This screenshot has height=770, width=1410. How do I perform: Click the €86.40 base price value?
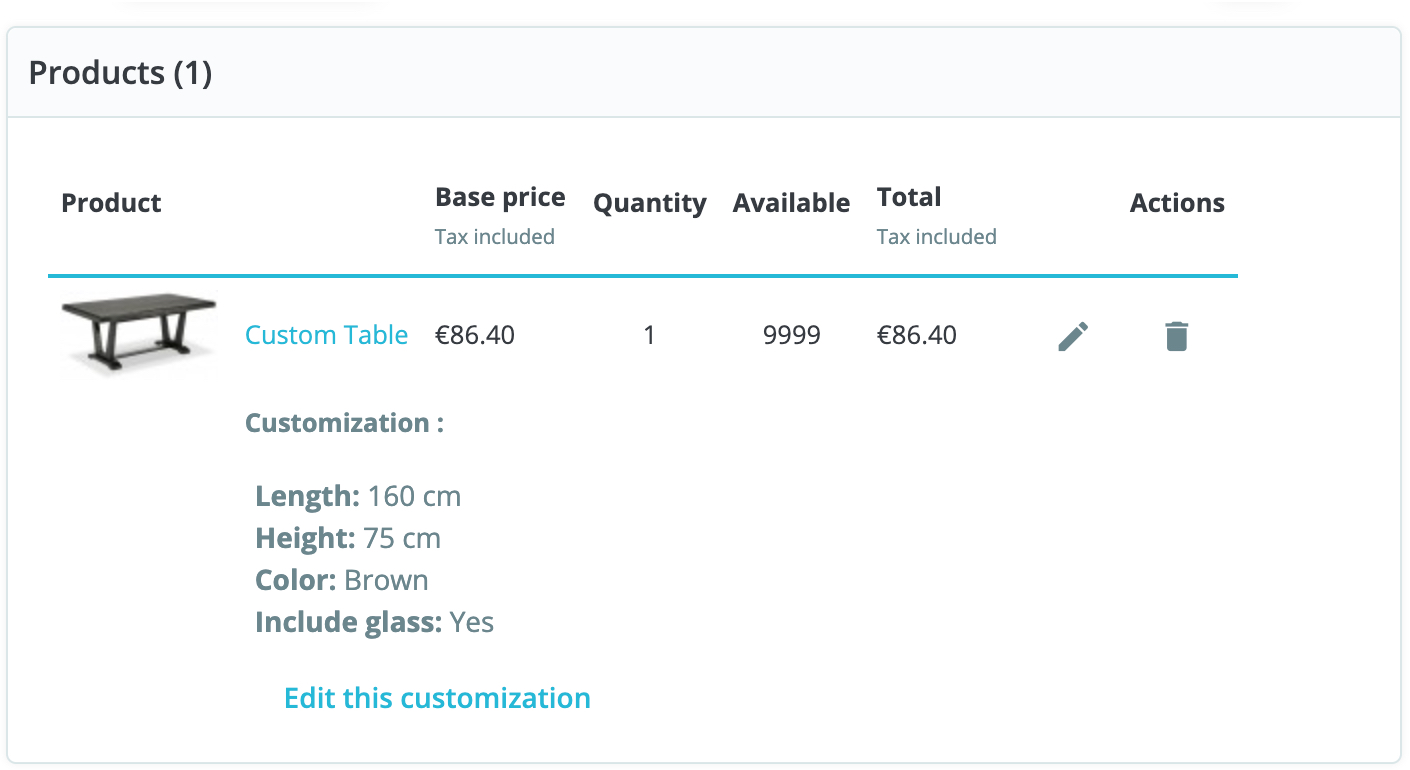pyautogui.click(x=475, y=335)
